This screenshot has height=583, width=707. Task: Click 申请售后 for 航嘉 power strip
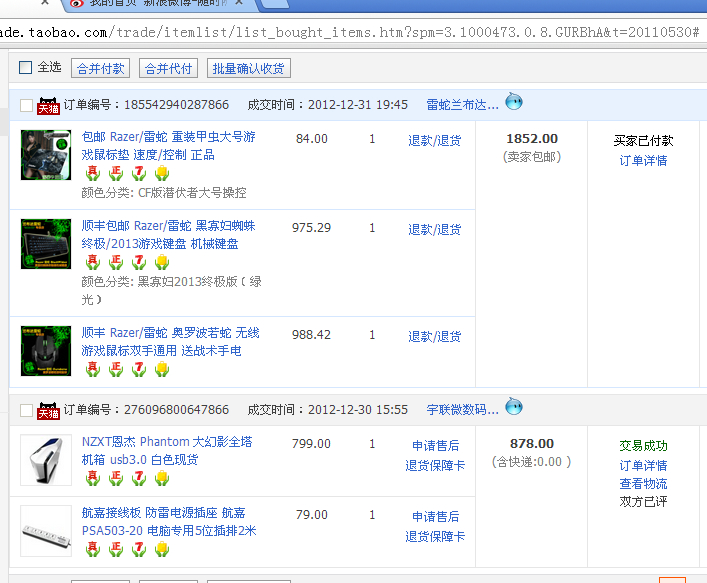coord(436,516)
